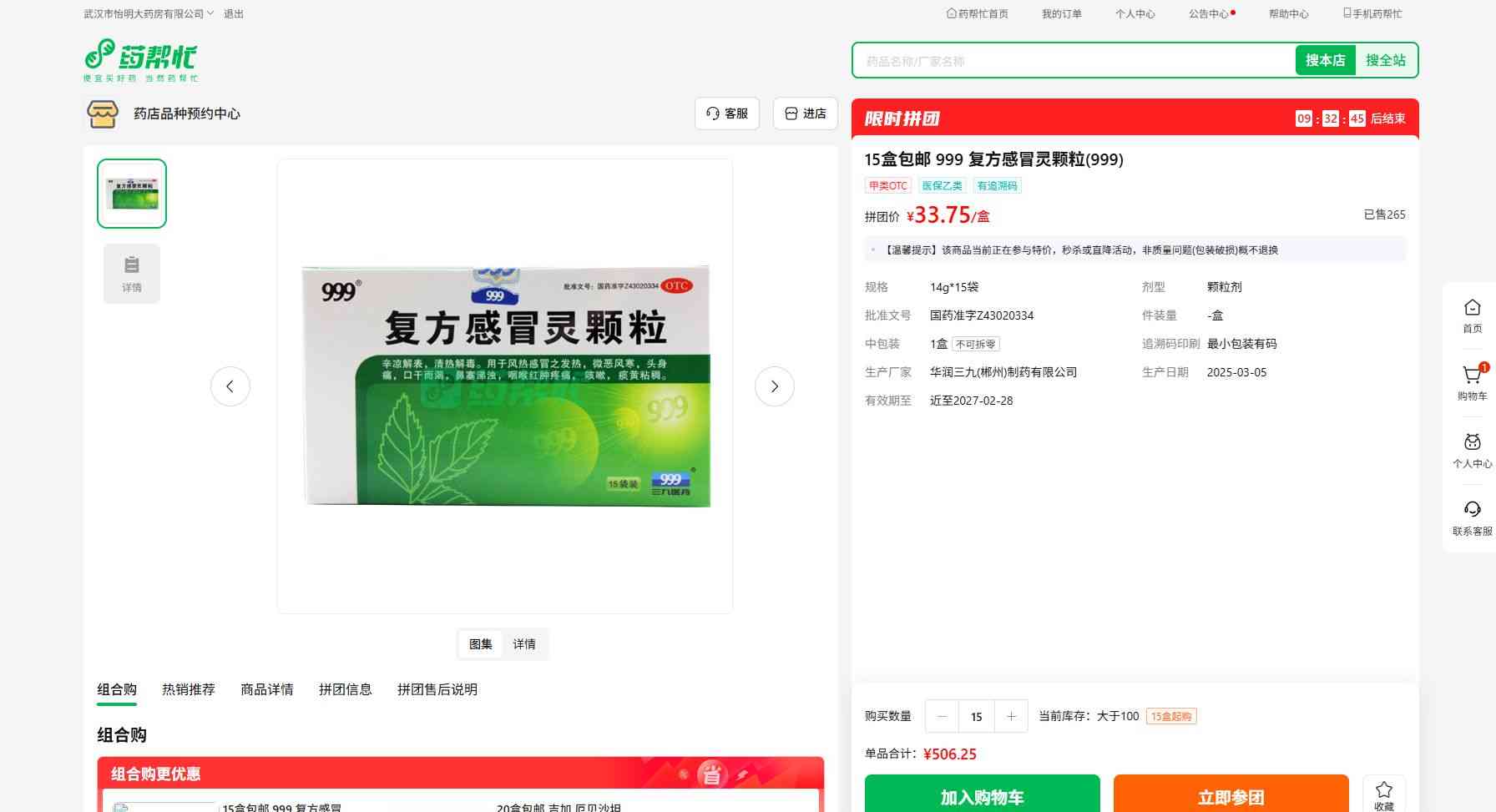Click the 立即参团 button

pyautogui.click(x=1231, y=795)
